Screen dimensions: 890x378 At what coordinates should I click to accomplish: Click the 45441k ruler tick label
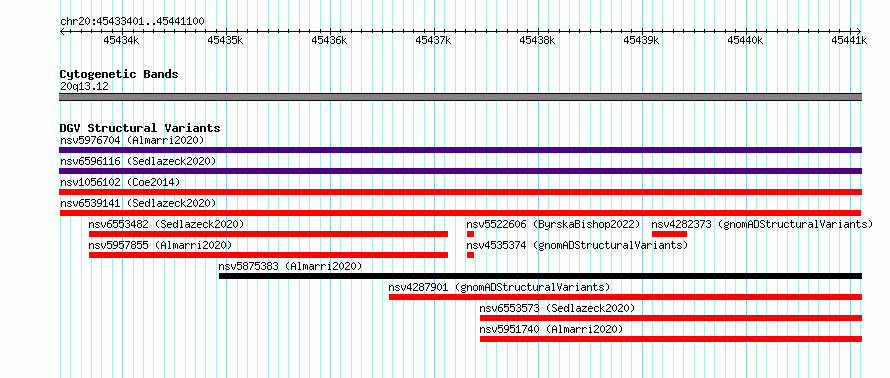click(x=849, y=40)
